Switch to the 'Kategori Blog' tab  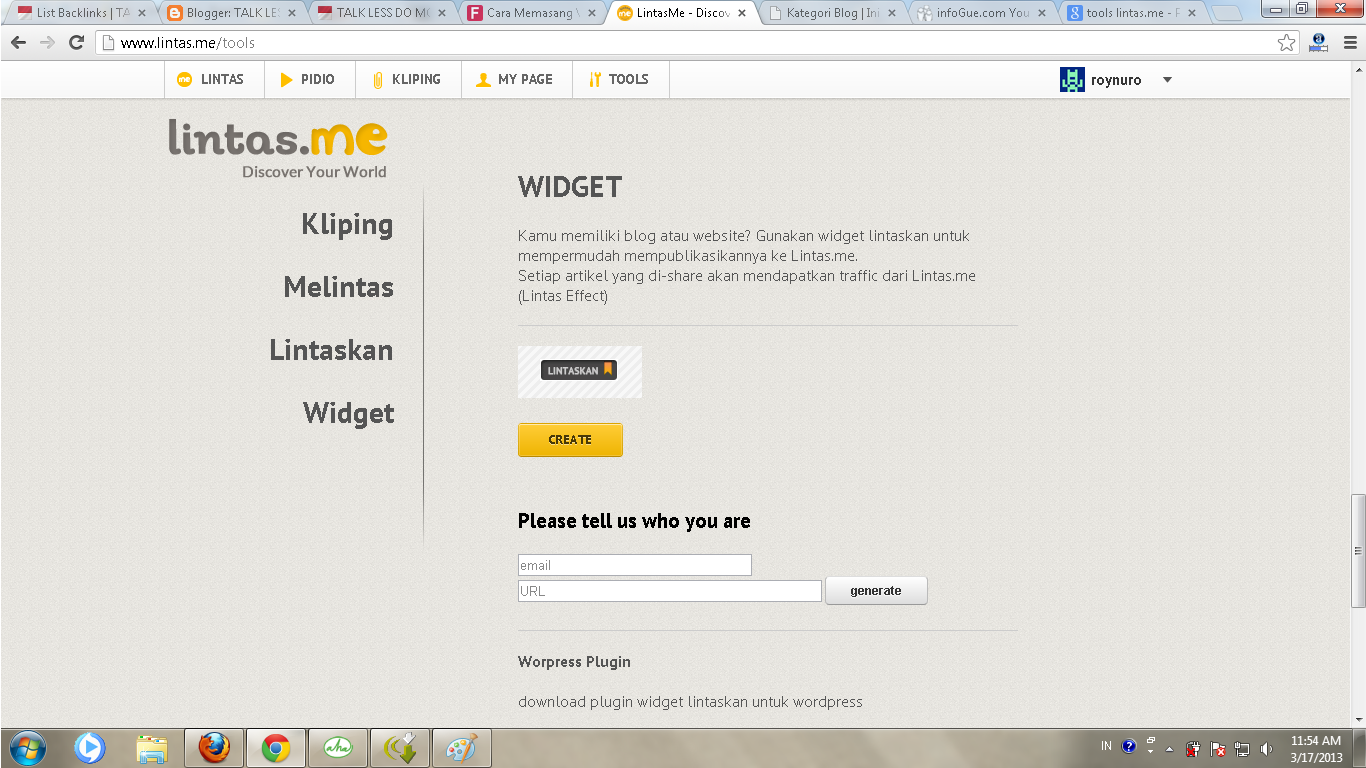tap(832, 13)
